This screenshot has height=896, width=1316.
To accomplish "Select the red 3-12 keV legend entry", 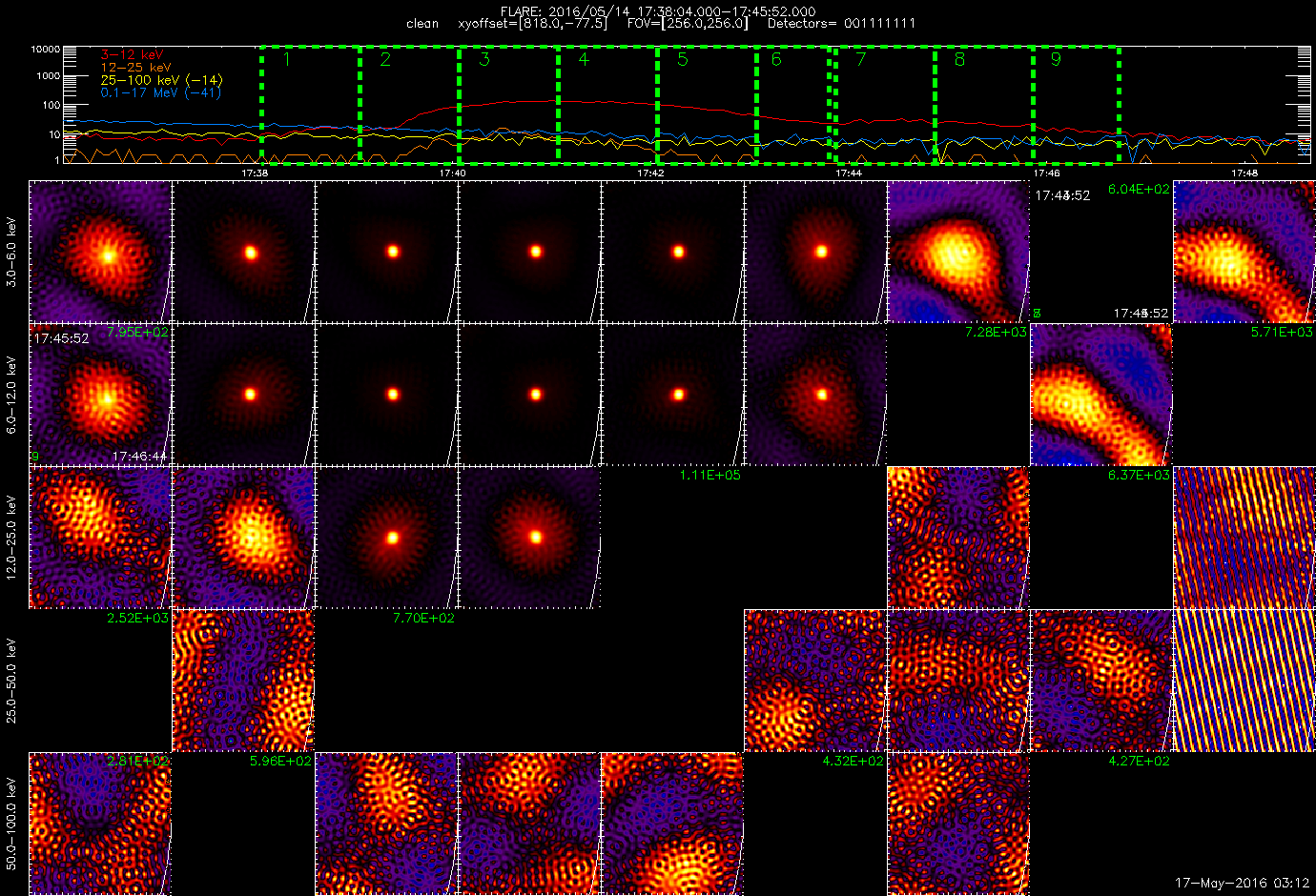I will pos(132,55).
